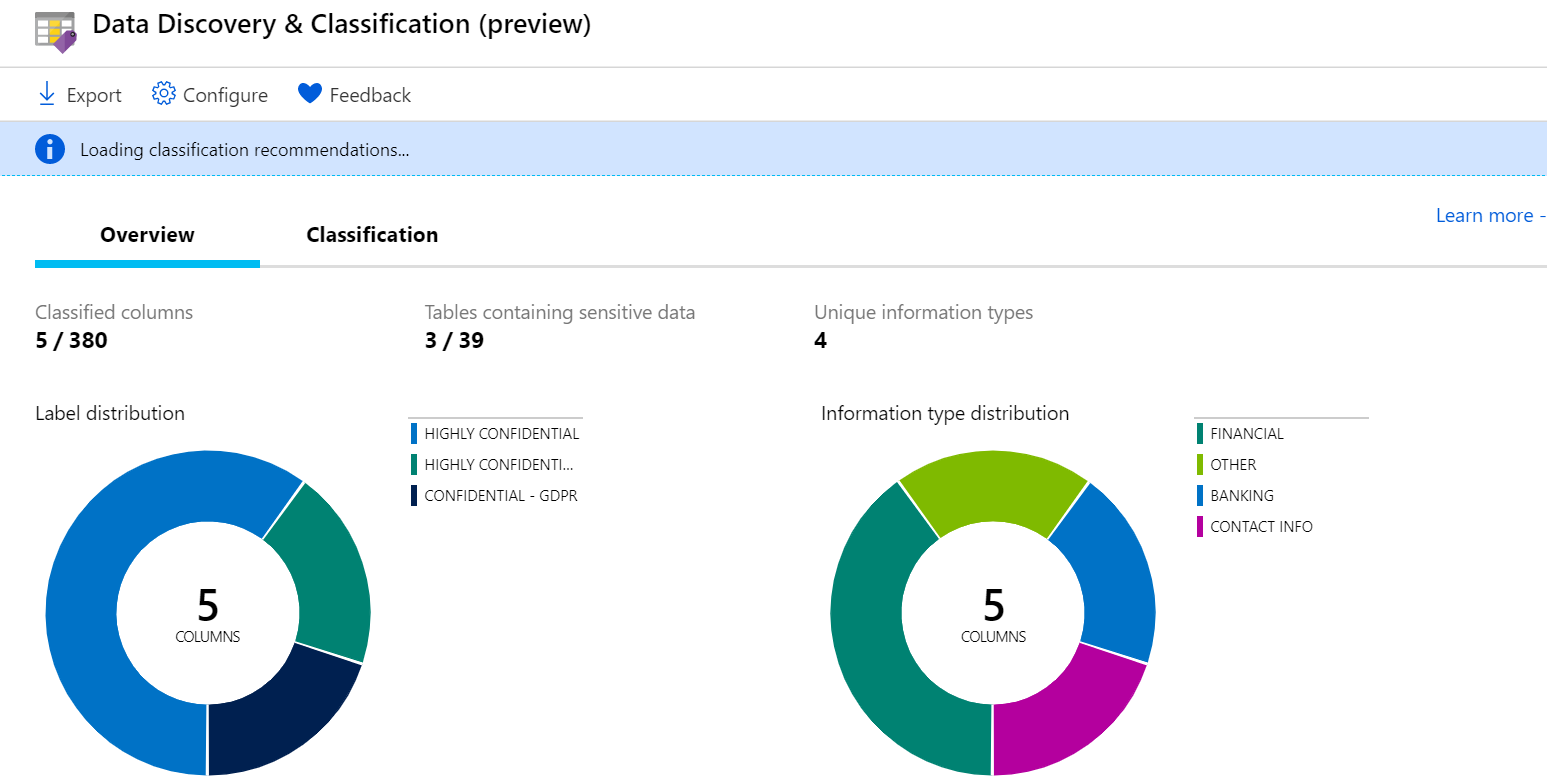
Task: Click the Feedback heart icon
Action: pyautogui.click(x=310, y=94)
